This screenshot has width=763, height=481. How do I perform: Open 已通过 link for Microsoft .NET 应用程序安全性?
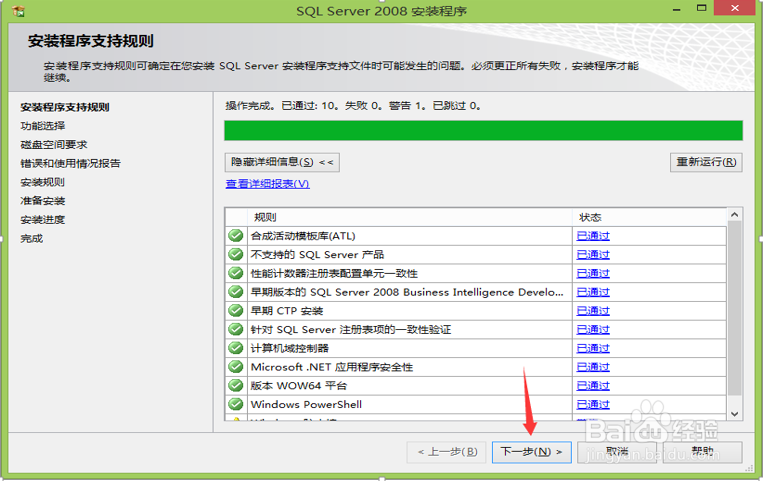[593, 367]
